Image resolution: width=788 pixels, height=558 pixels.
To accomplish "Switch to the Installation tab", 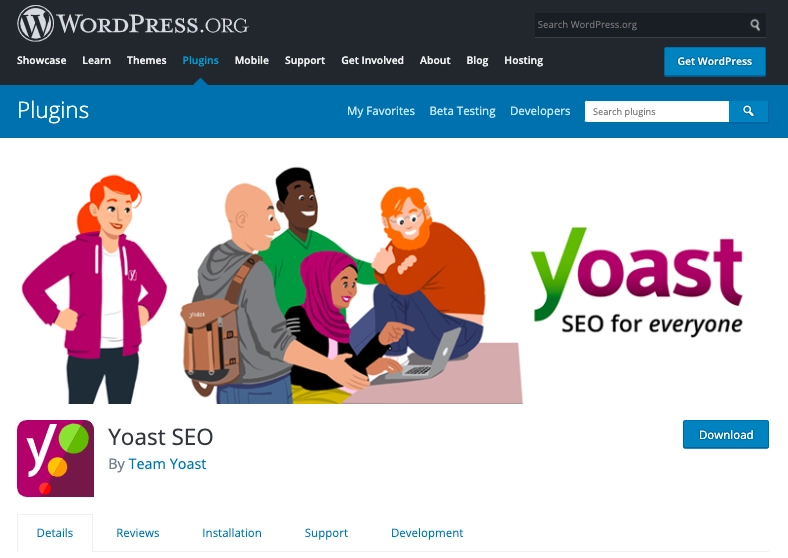I will click(232, 533).
